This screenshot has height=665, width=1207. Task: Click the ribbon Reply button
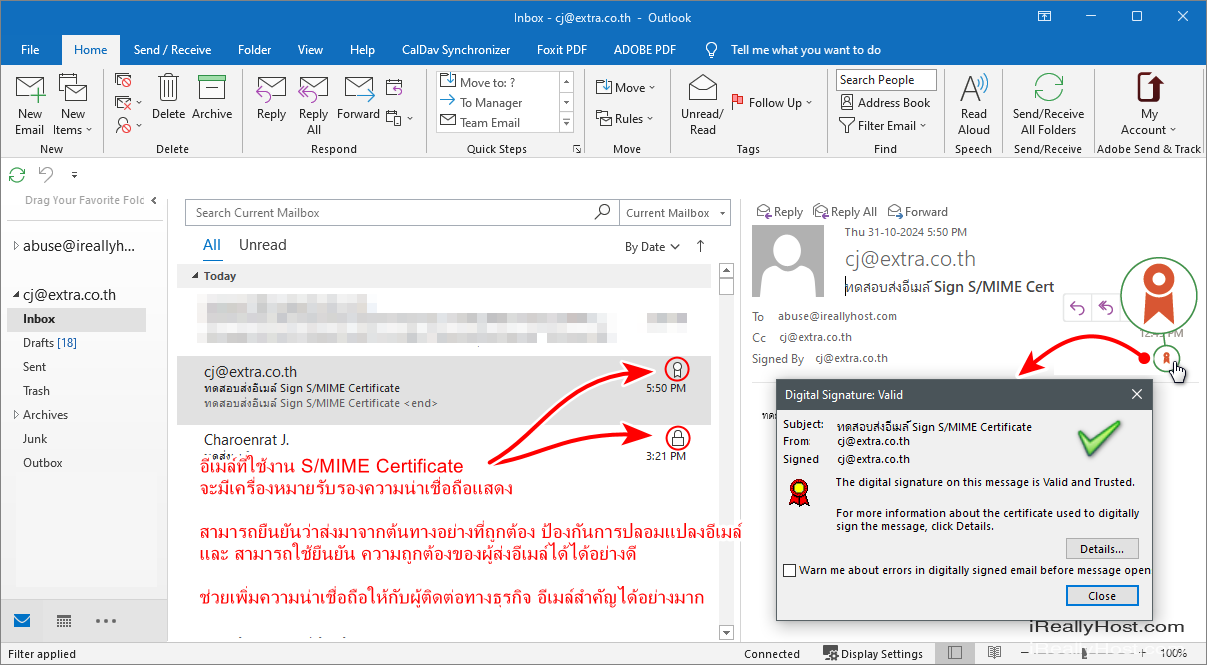pos(271,98)
